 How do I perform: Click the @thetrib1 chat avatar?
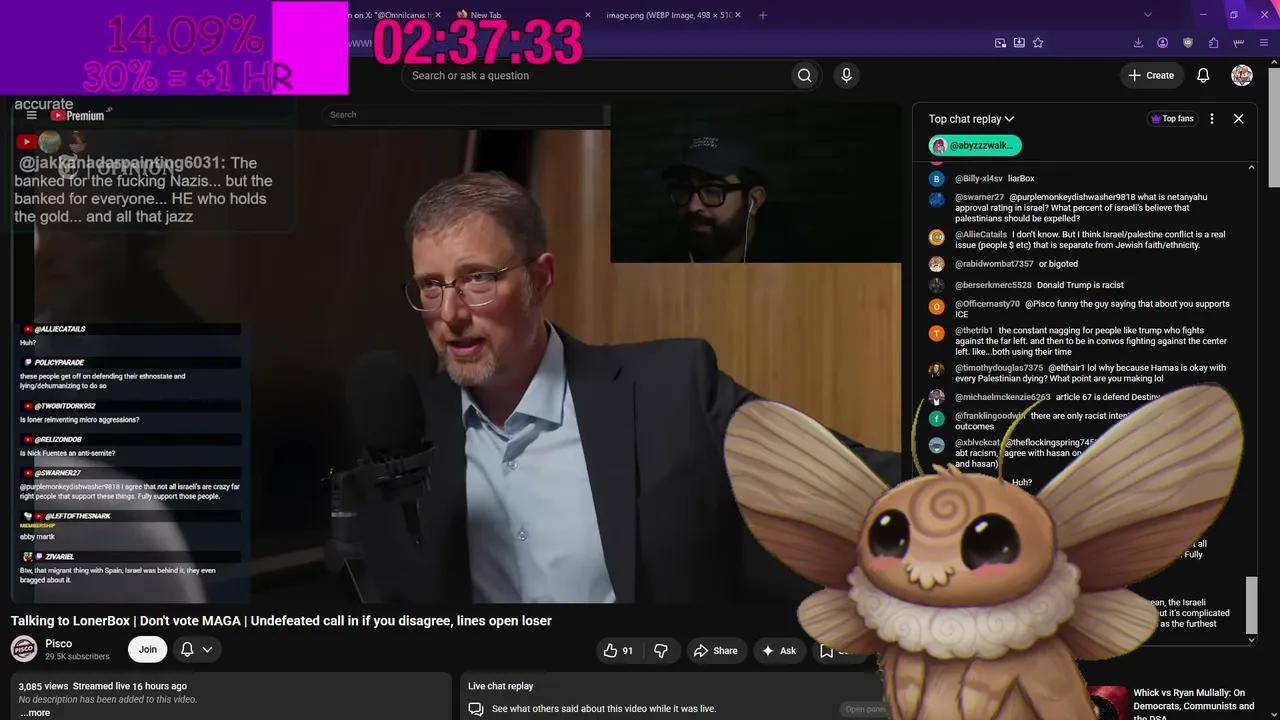click(x=936, y=334)
